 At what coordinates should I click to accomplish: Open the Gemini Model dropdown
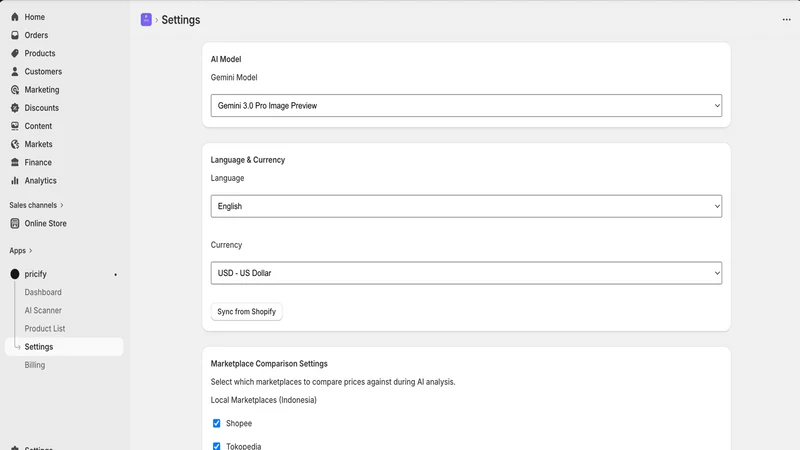(466, 106)
